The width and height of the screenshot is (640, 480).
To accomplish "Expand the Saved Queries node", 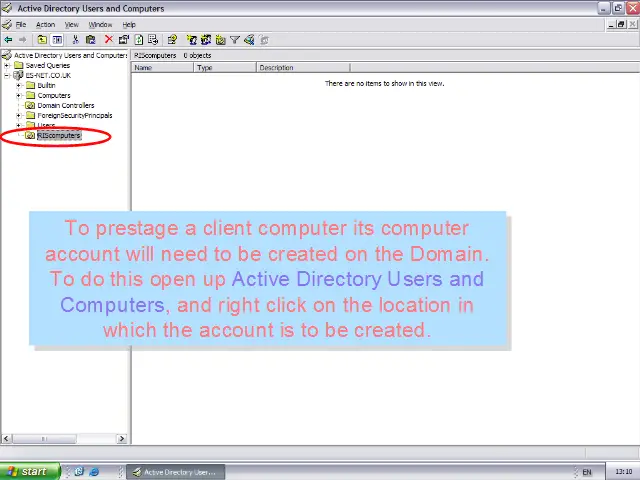I will pos(7,65).
